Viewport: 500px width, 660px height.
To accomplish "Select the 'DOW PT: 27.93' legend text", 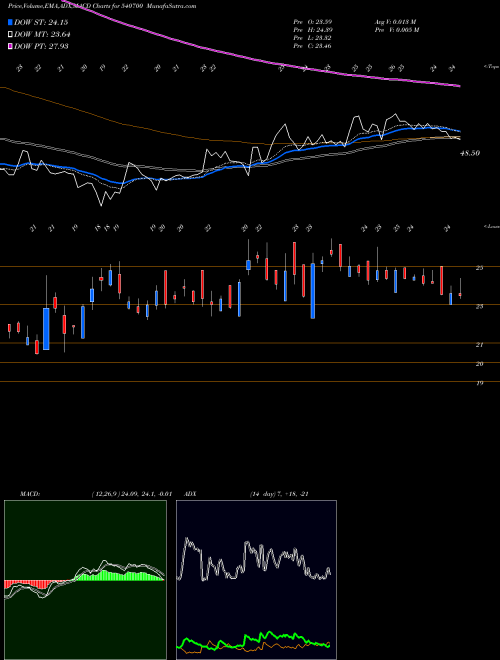I will (x=41, y=46).
